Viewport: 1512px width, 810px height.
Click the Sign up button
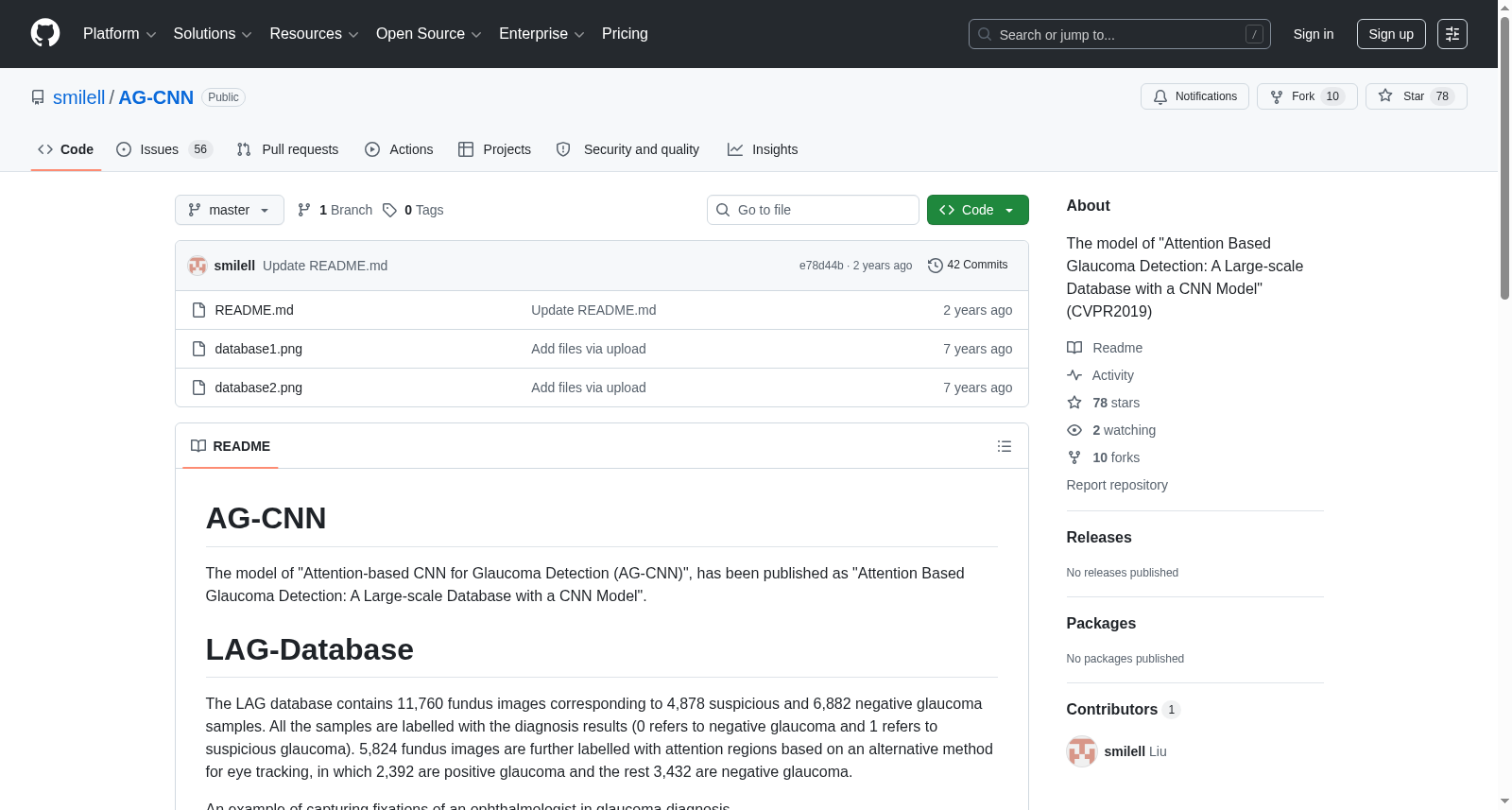(1391, 34)
